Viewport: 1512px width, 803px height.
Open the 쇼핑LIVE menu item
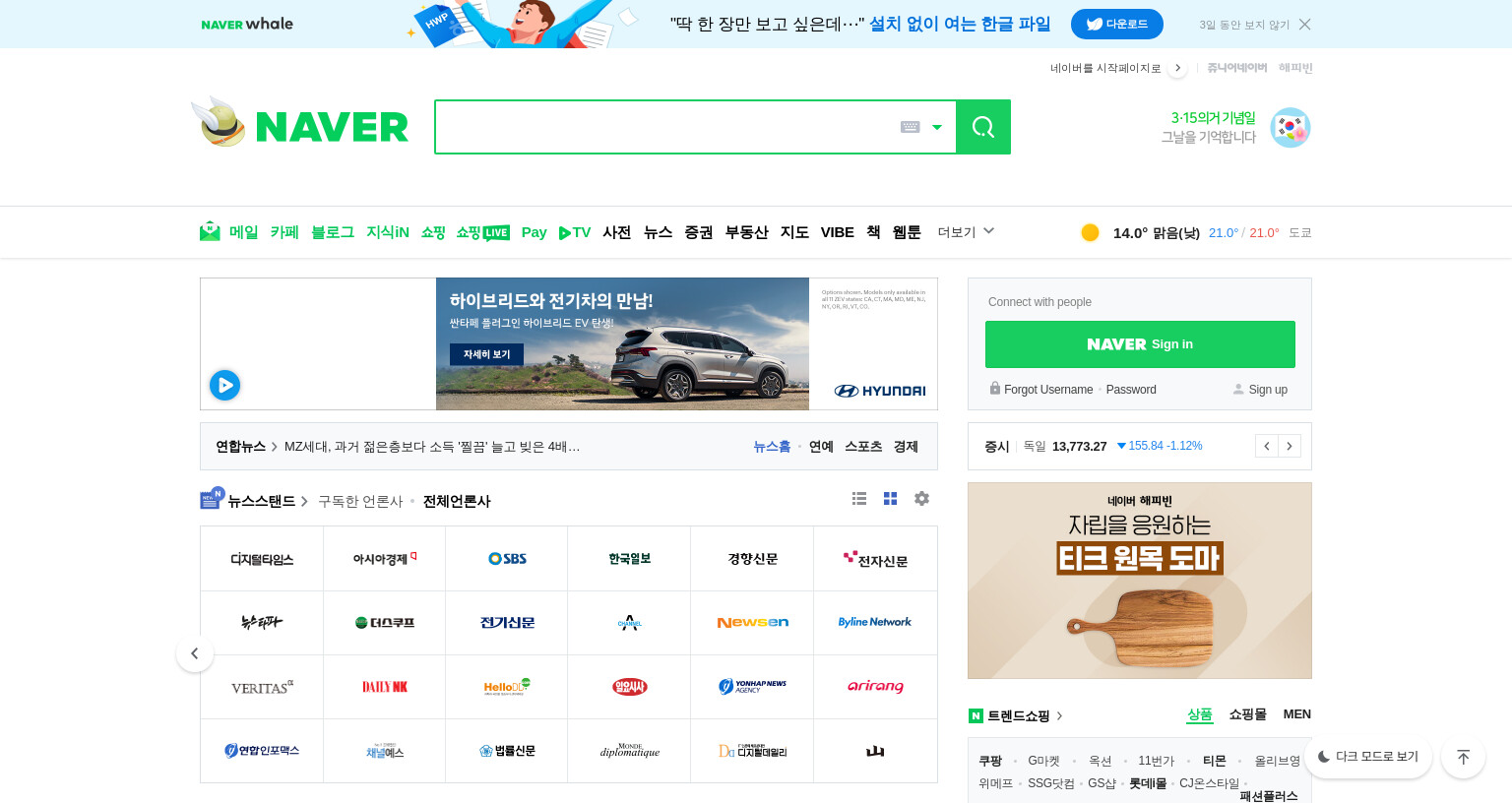point(482,232)
